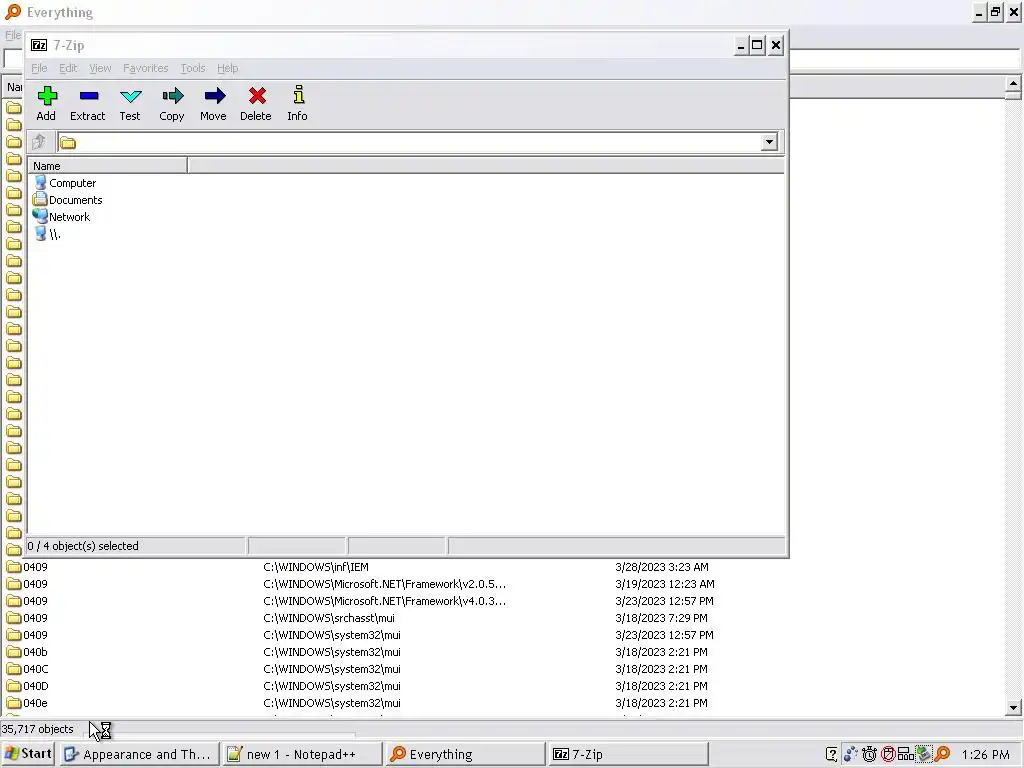
Task: Open the Help menu in 7-Zip
Action: [x=227, y=68]
